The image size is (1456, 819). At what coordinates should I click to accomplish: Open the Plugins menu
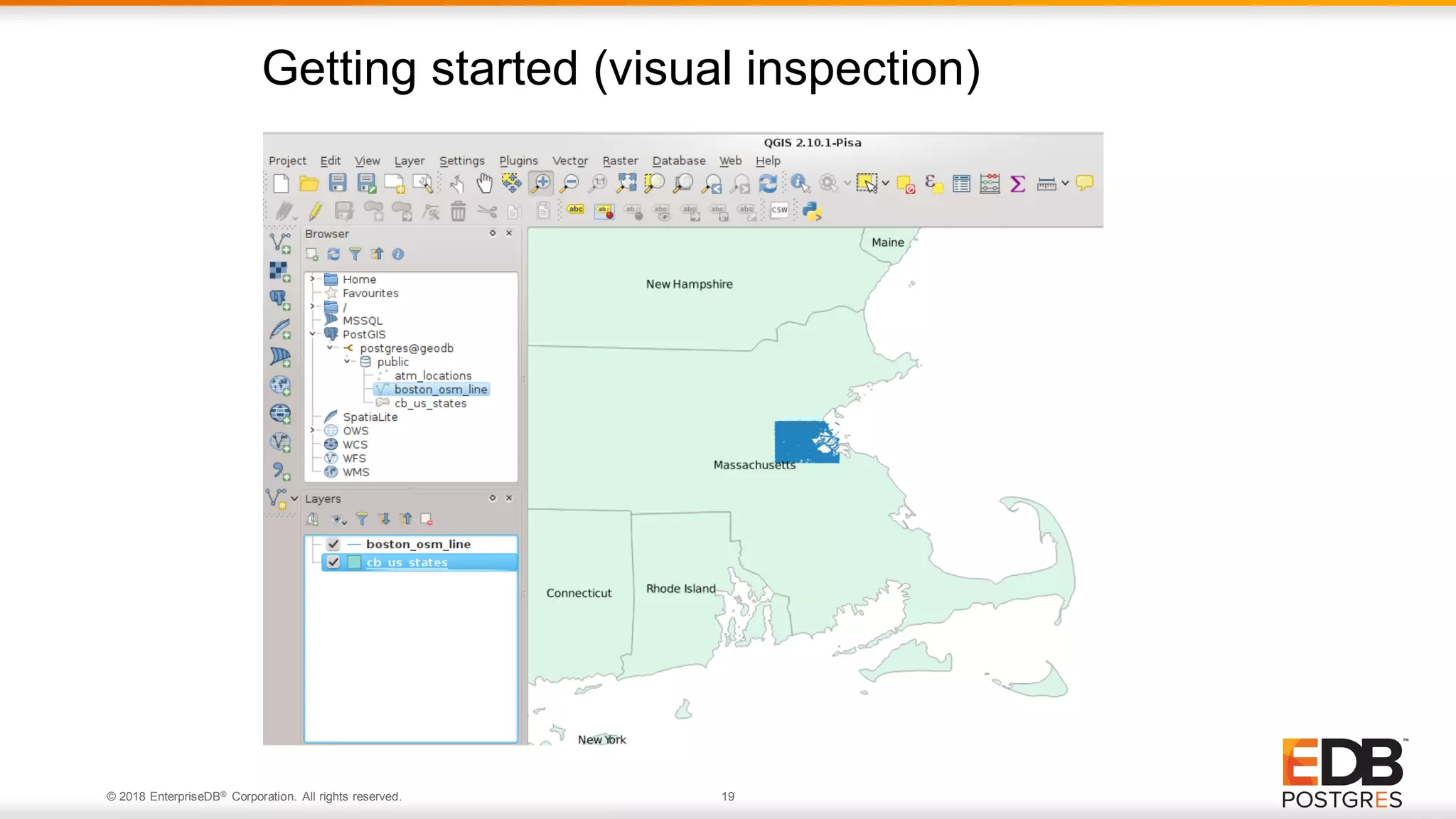518,161
